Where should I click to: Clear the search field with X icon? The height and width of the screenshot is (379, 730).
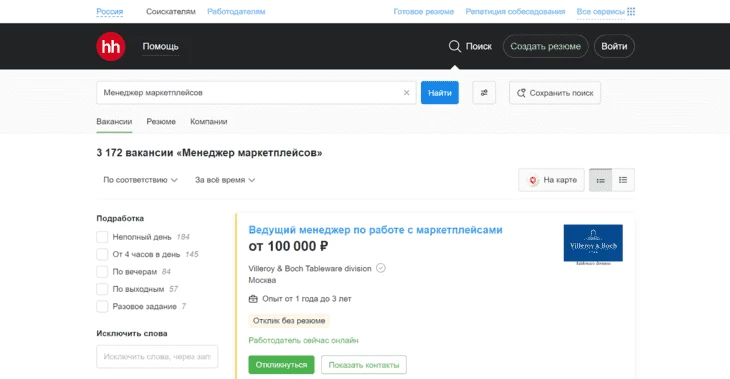pyautogui.click(x=406, y=93)
